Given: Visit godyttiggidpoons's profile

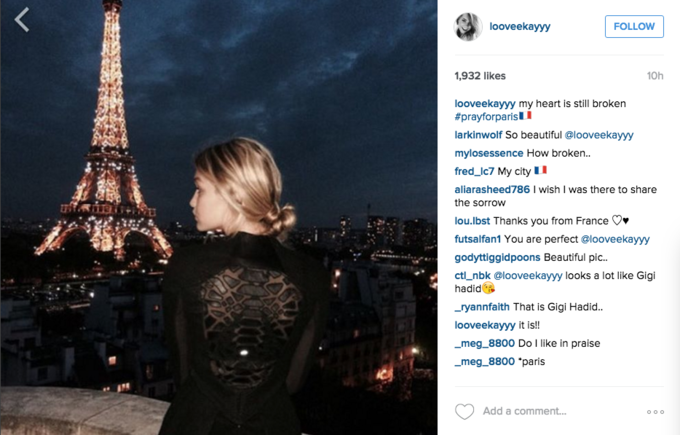Looking at the screenshot, I should 497,257.
